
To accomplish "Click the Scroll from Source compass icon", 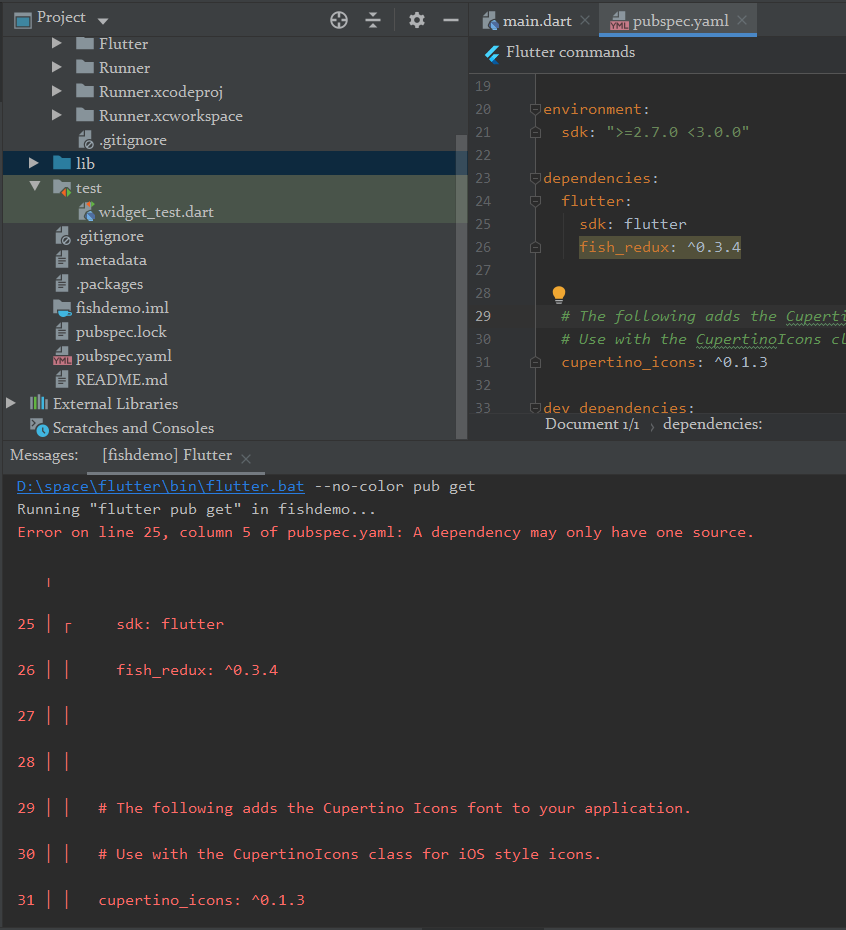I will (x=338, y=19).
